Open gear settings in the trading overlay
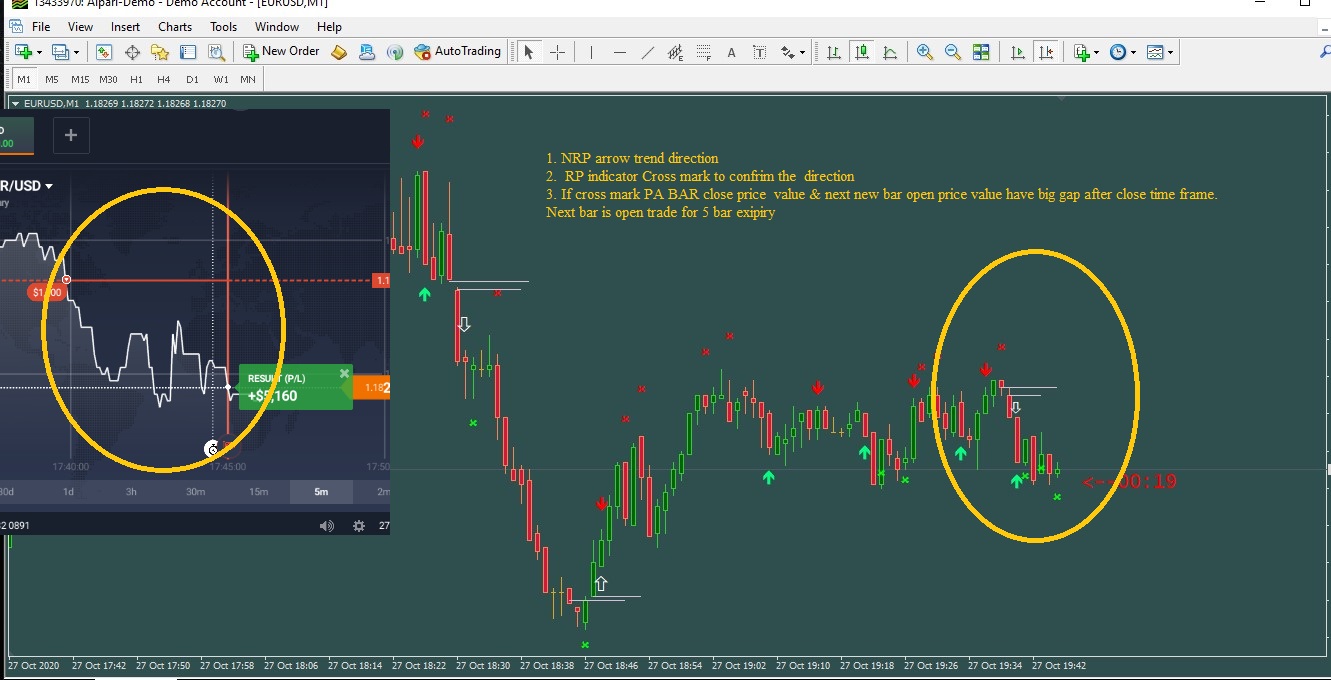The image size is (1331, 680). click(359, 525)
